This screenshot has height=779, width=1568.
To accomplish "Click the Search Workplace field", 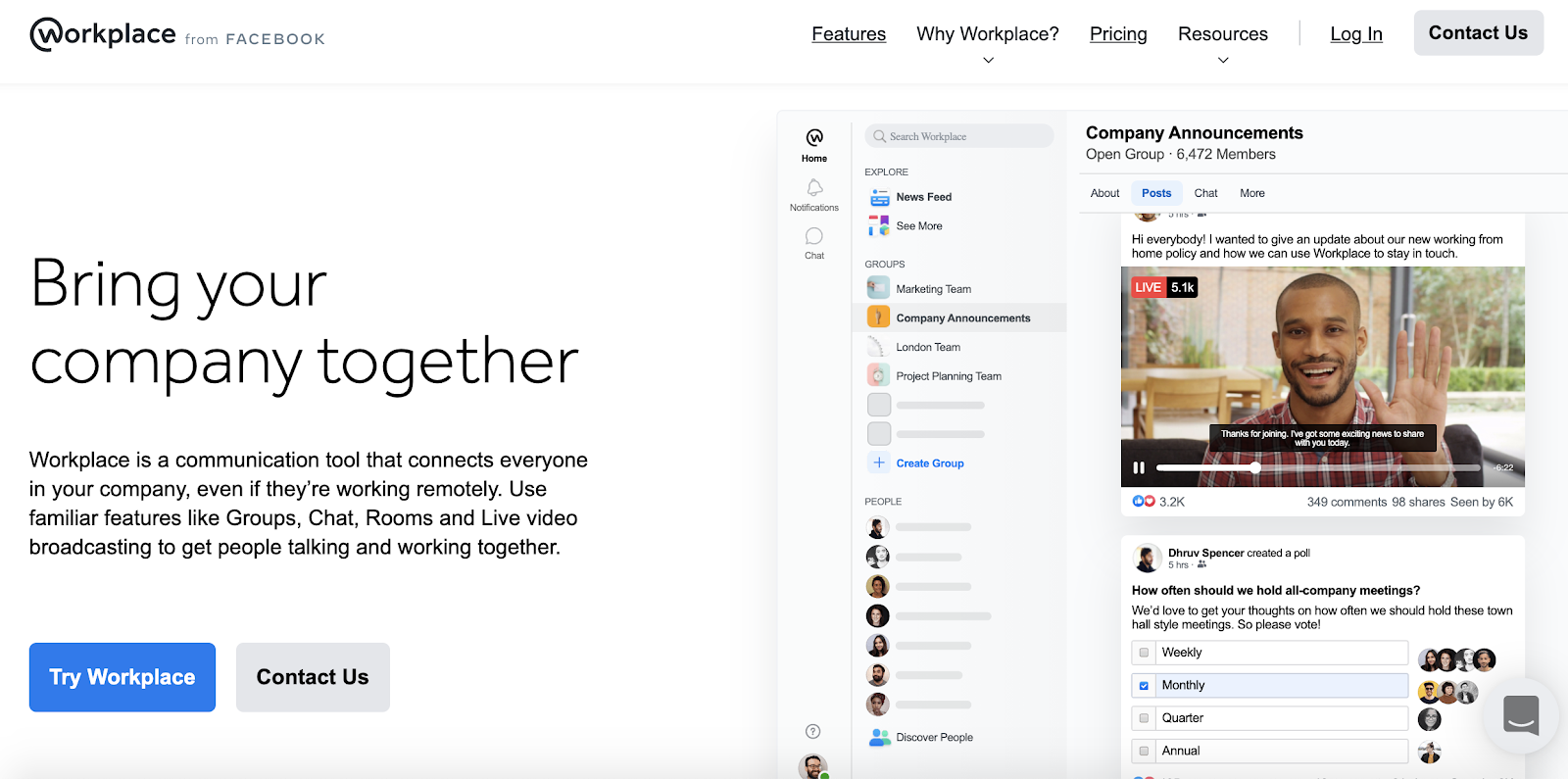I will [x=959, y=136].
